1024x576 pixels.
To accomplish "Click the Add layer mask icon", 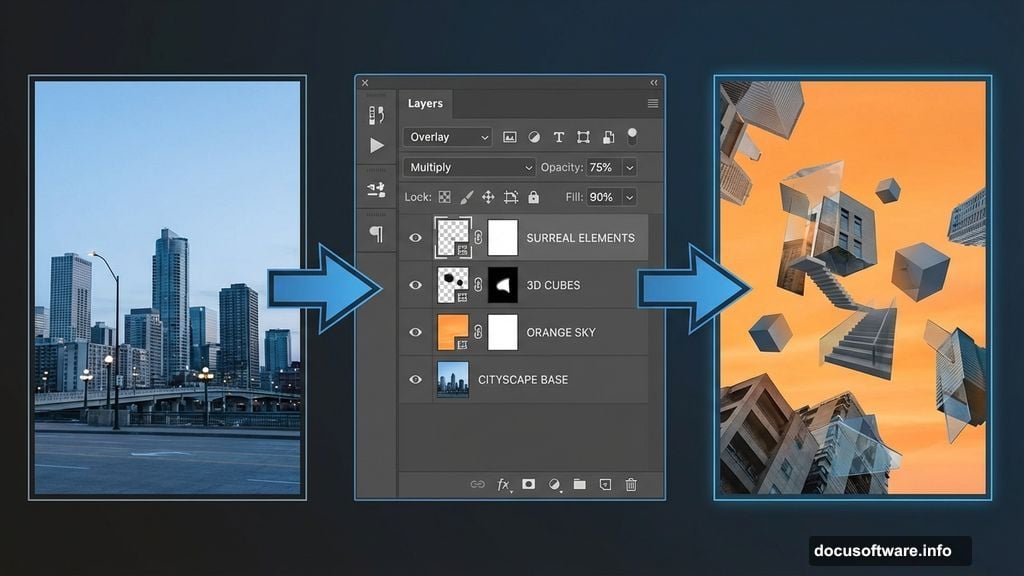I will click(x=528, y=484).
